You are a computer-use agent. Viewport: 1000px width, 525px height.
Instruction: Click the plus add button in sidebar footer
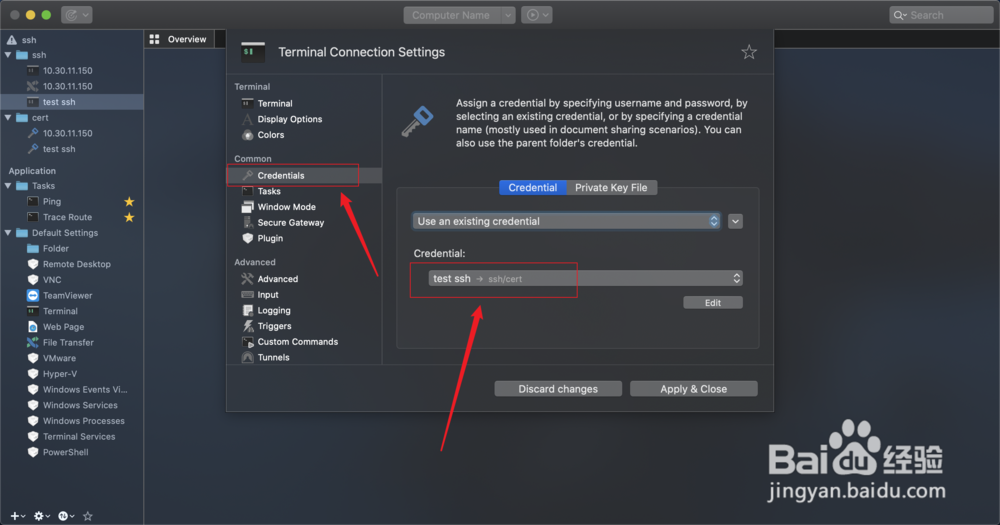click(x=17, y=516)
